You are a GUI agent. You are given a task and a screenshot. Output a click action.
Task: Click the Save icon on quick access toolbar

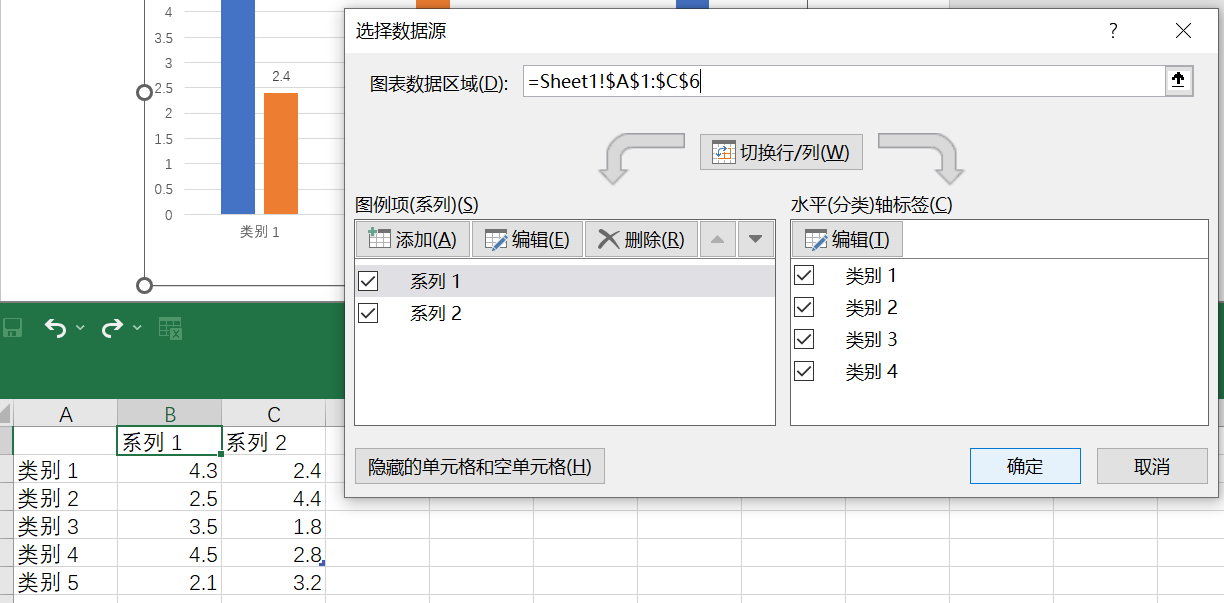pyautogui.click(x=11, y=327)
